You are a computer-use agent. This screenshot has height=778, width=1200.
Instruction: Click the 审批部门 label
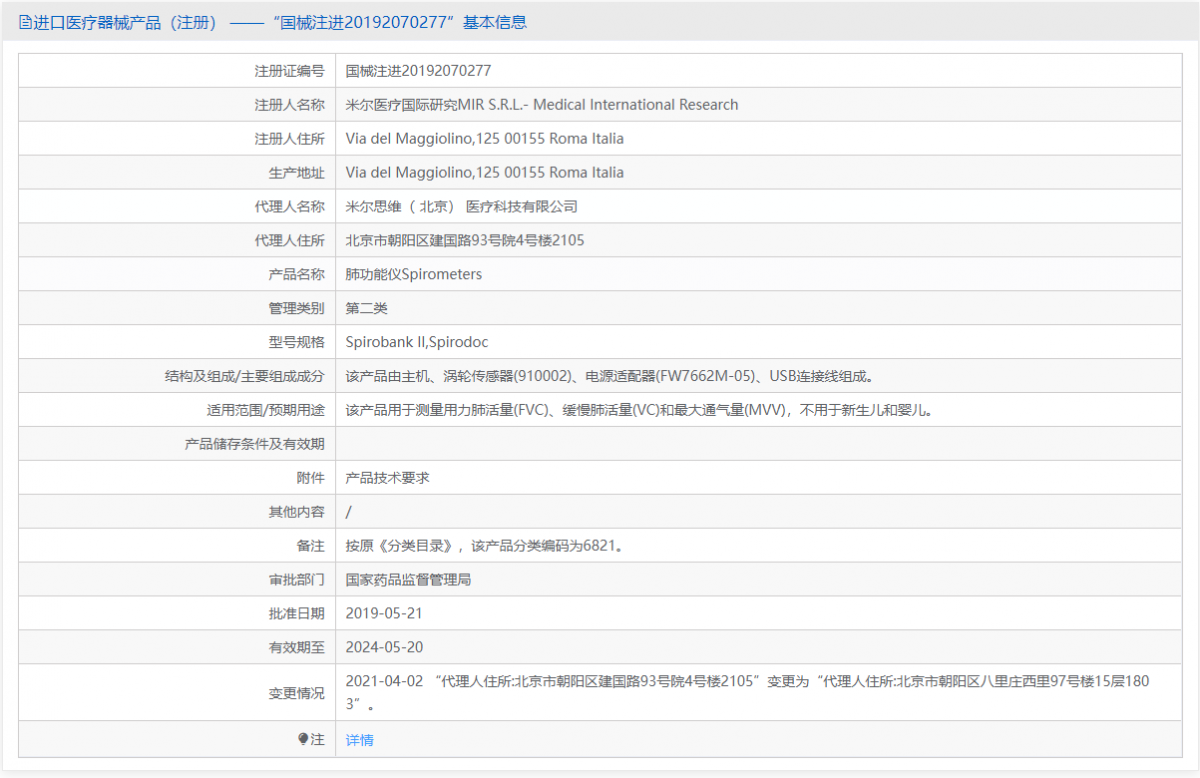pyautogui.click(x=297, y=580)
